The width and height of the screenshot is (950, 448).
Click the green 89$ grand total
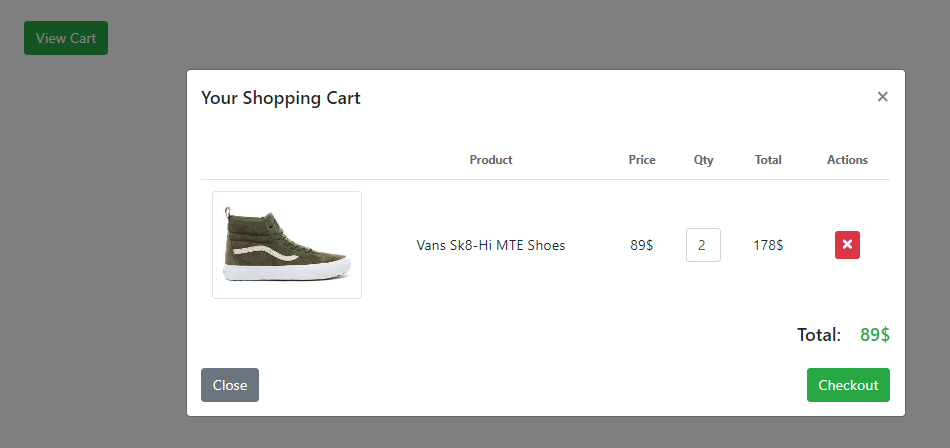(x=874, y=335)
